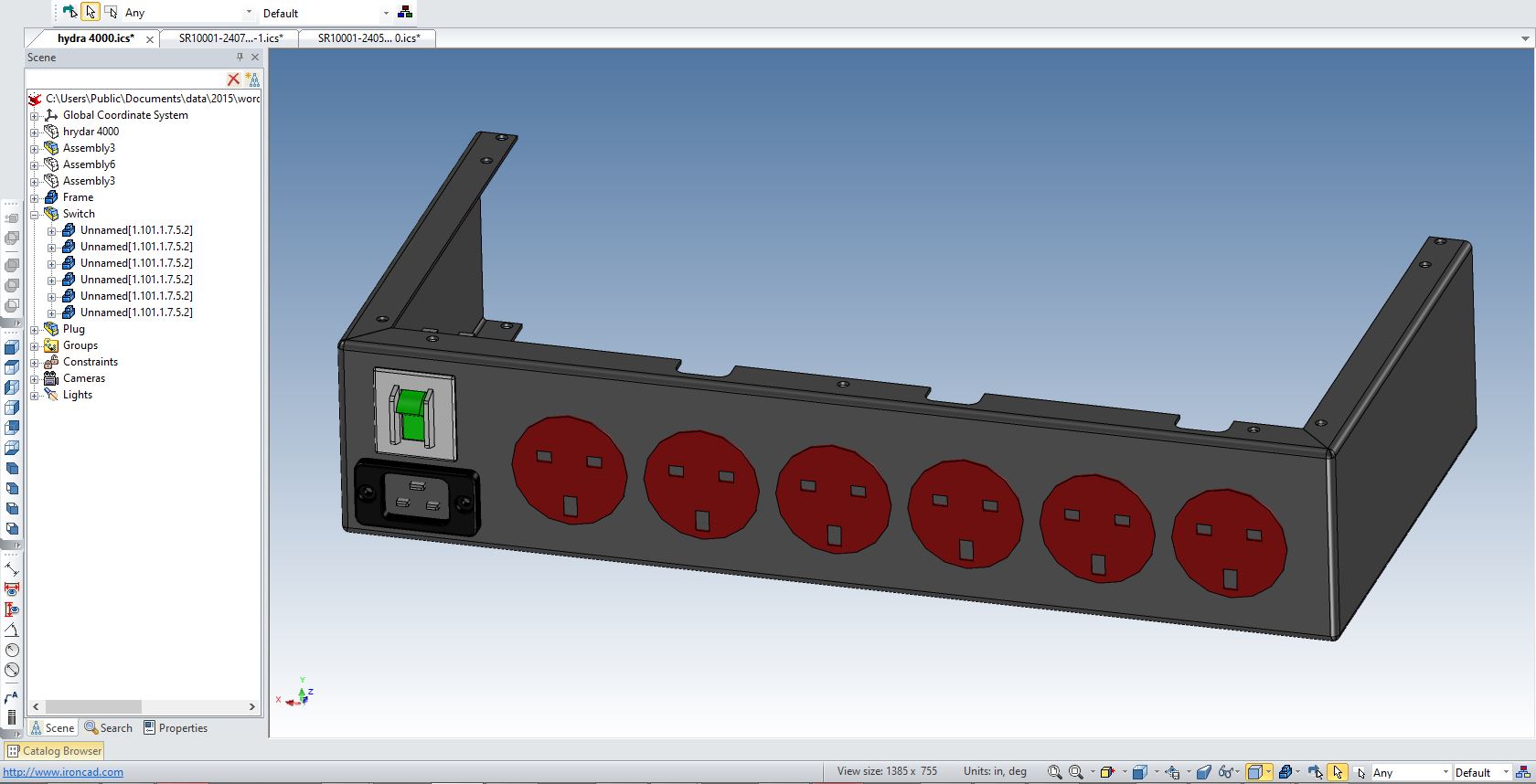Switch to the Scene tab at panel bottom
Image resolution: width=1536 pixels, height=784 pixels.
pyautogui.click(x=52, y=728)
